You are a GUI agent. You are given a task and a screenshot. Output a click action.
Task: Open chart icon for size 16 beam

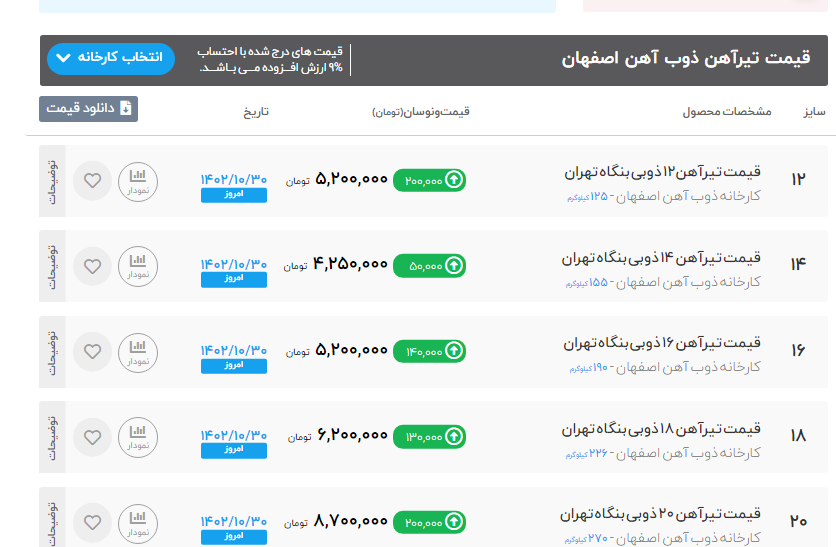pos(138,351)
